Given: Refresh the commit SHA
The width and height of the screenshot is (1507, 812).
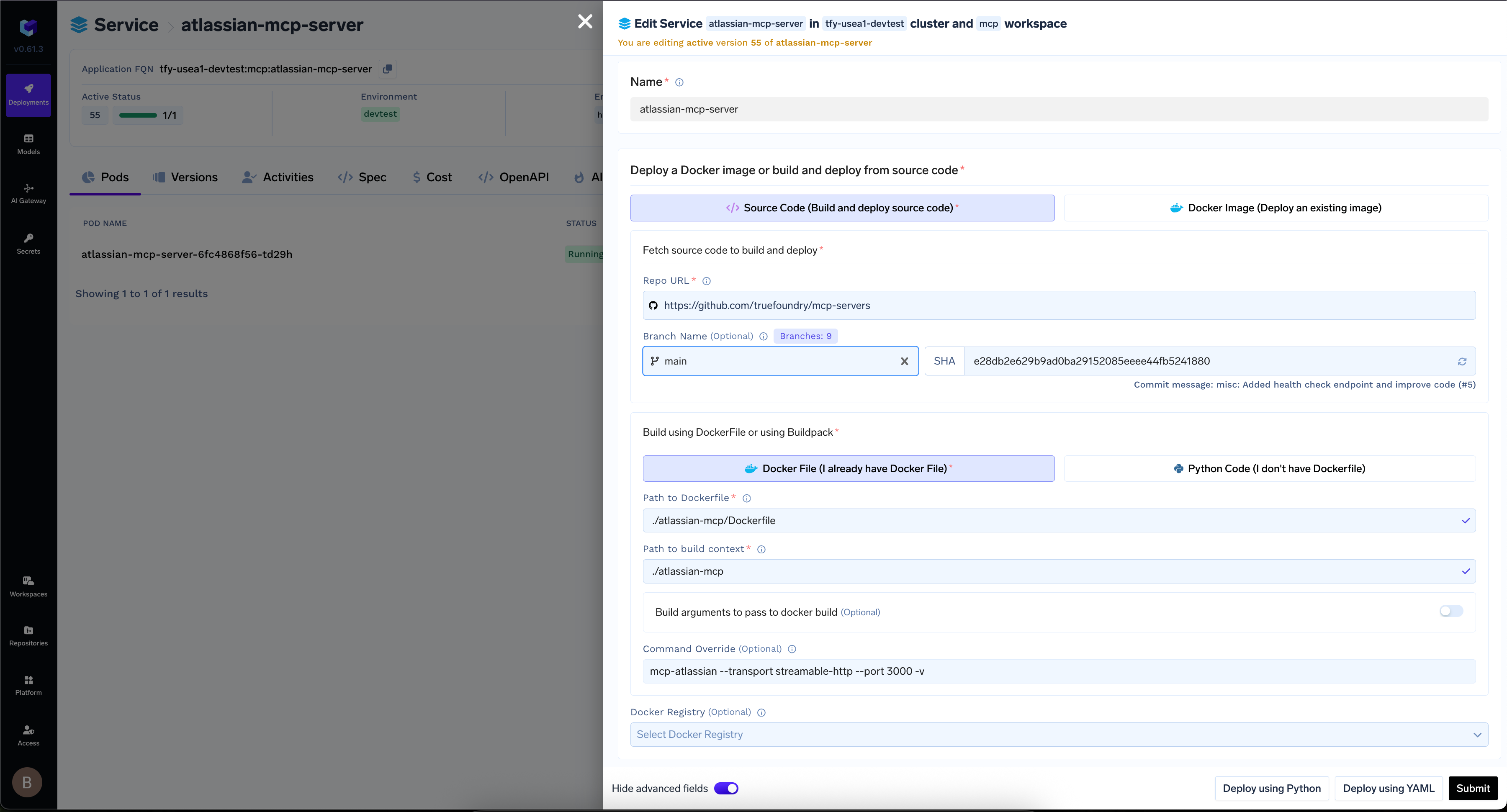Looking at the screenshot, I should coord(1462,362).
